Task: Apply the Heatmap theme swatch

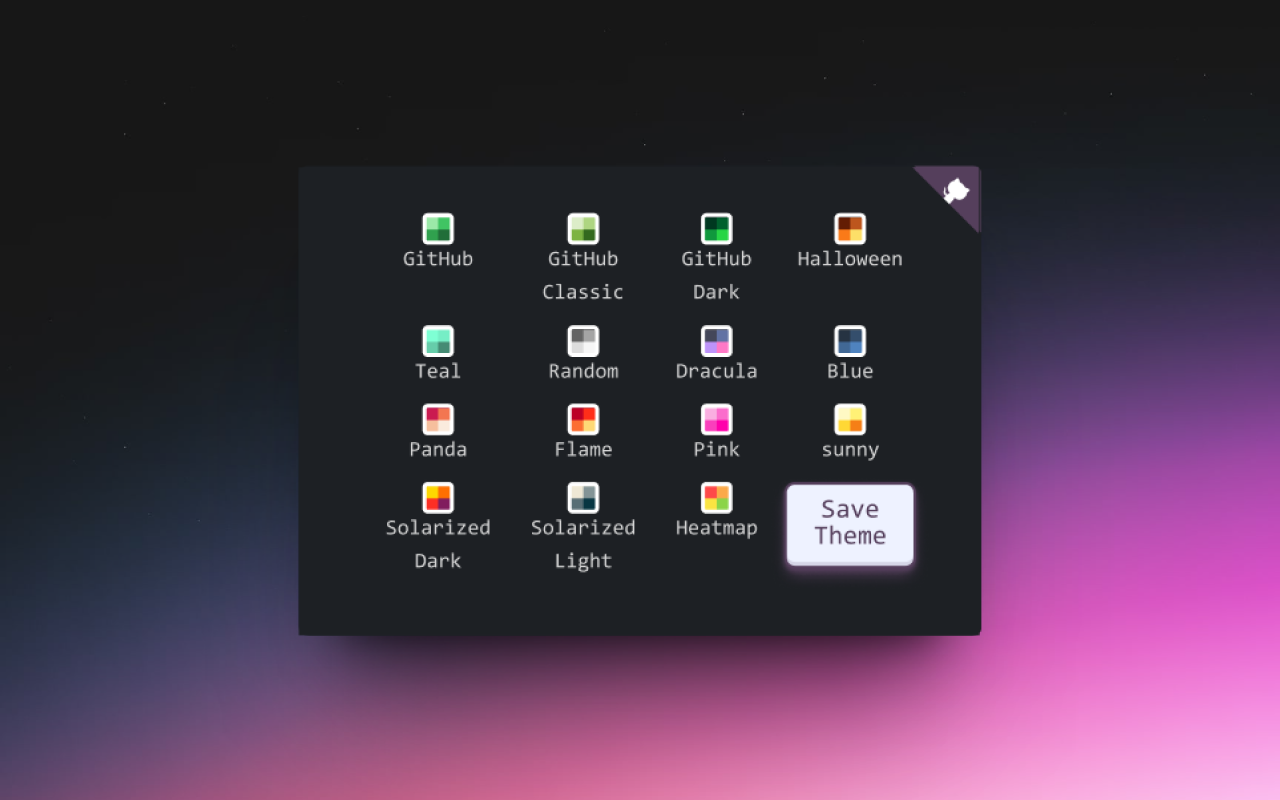Action: pyautogui.click(x=716, y=496)
